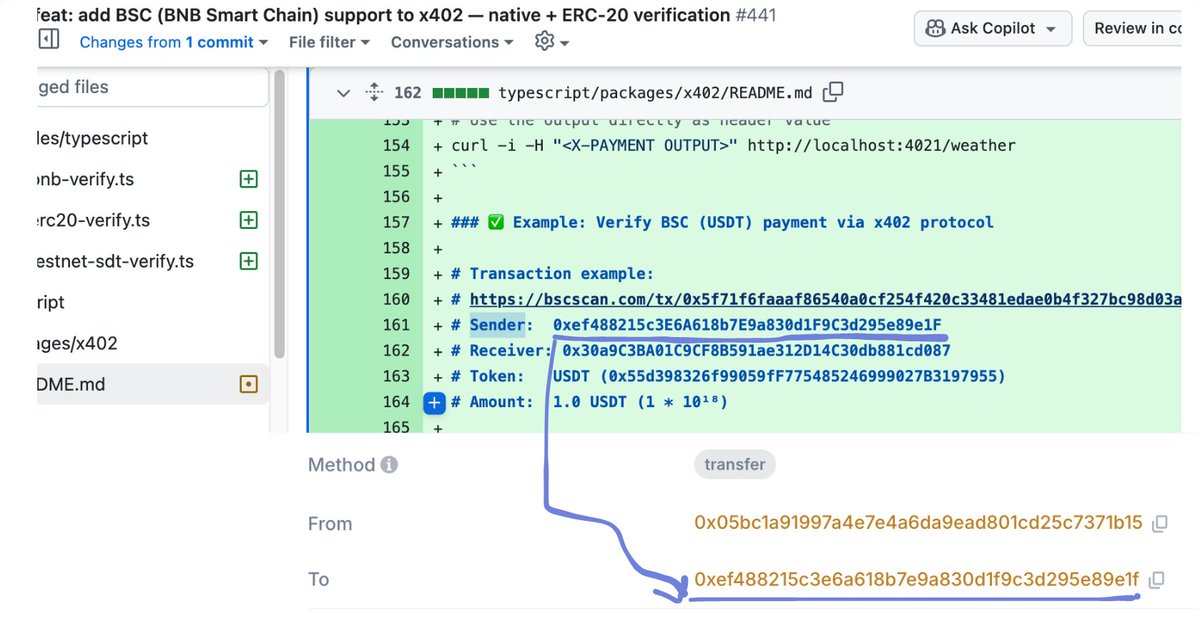The height and width of the screenshot is (624, 1200).
Task: Open the Ask Copilot dropdown arrow
Action: tap(1051, 29)
